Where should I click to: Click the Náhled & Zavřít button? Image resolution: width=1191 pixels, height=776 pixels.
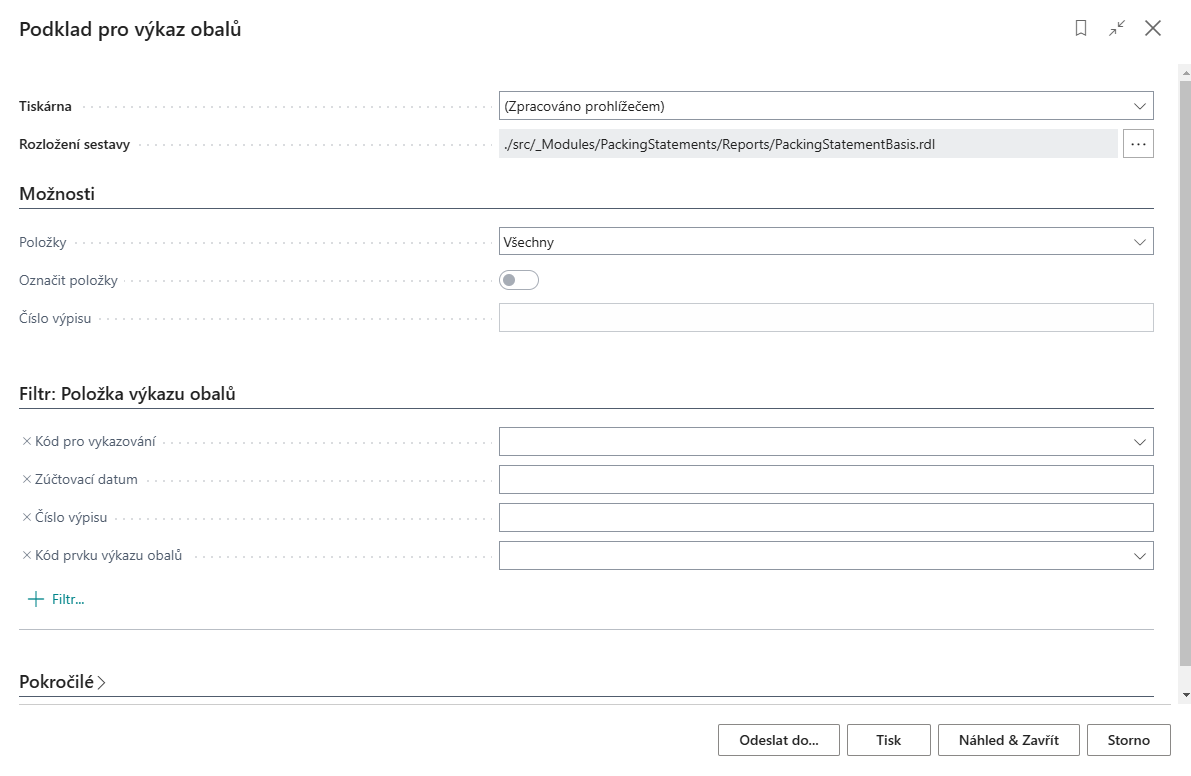click(1008, 740)
